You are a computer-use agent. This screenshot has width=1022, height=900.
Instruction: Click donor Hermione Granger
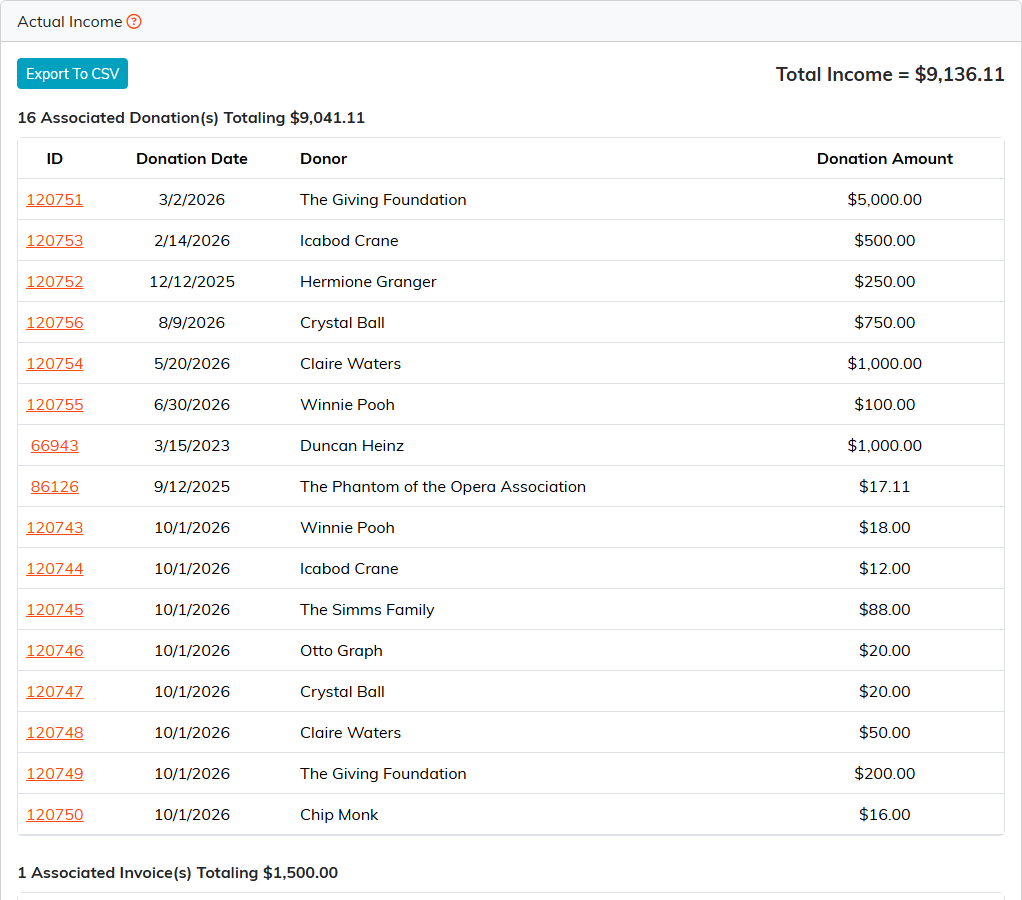click(x=368, y=282)
